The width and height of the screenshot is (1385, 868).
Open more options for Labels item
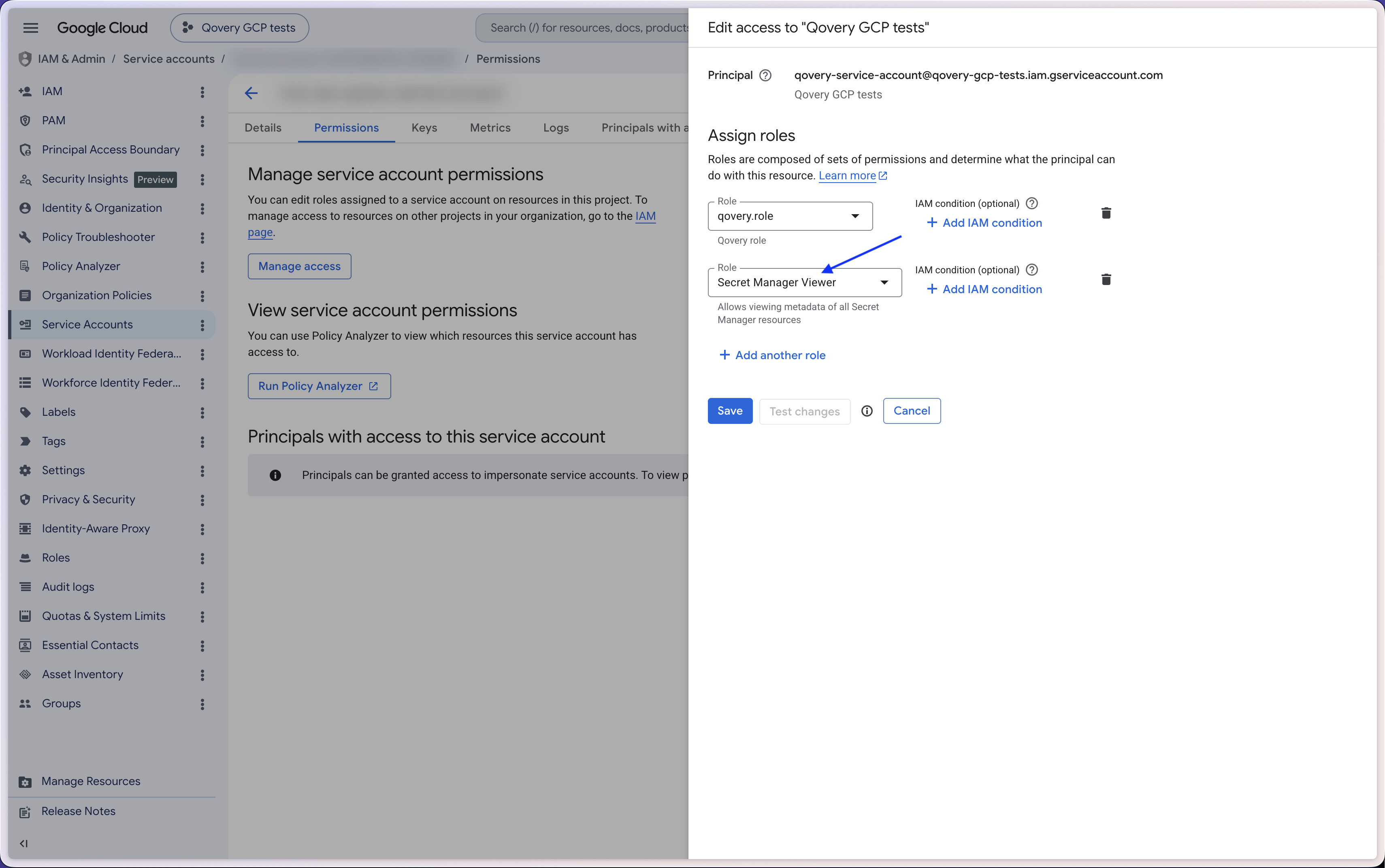pyautogui.click(x=202, y=412)
